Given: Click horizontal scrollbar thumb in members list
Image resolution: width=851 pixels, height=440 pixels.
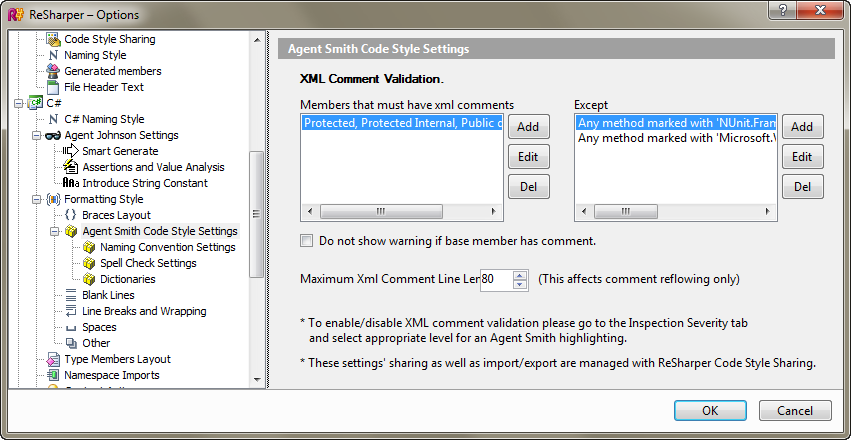Looking at the screenshot, I should click(x=382, y=211).
